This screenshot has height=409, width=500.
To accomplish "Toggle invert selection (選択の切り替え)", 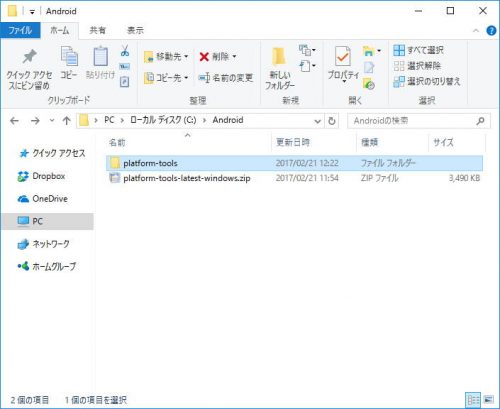I will pyautogui.click(x=427, y=81).
